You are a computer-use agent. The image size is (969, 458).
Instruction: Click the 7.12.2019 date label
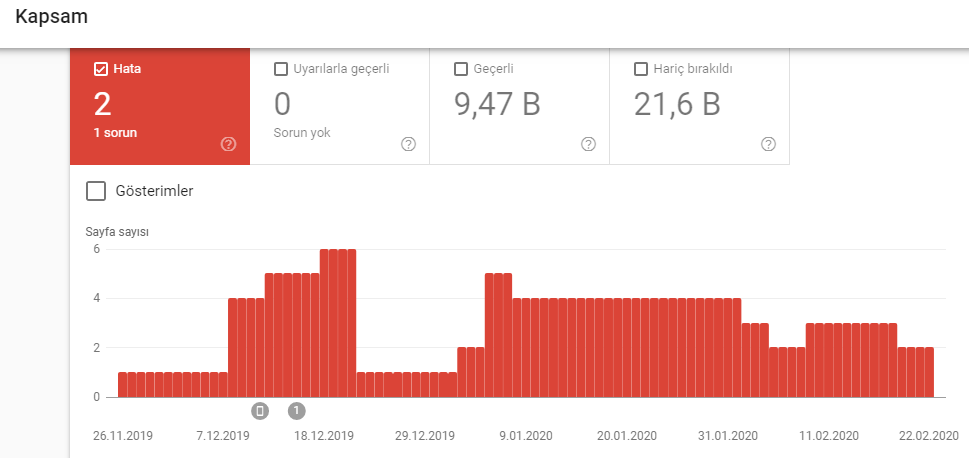click(x=223, y=436)
